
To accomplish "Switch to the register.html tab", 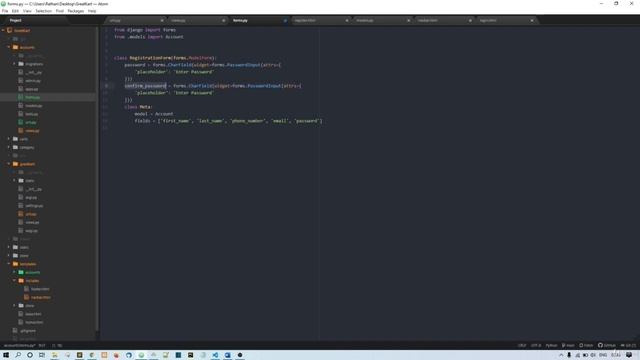I will [320, 20].
